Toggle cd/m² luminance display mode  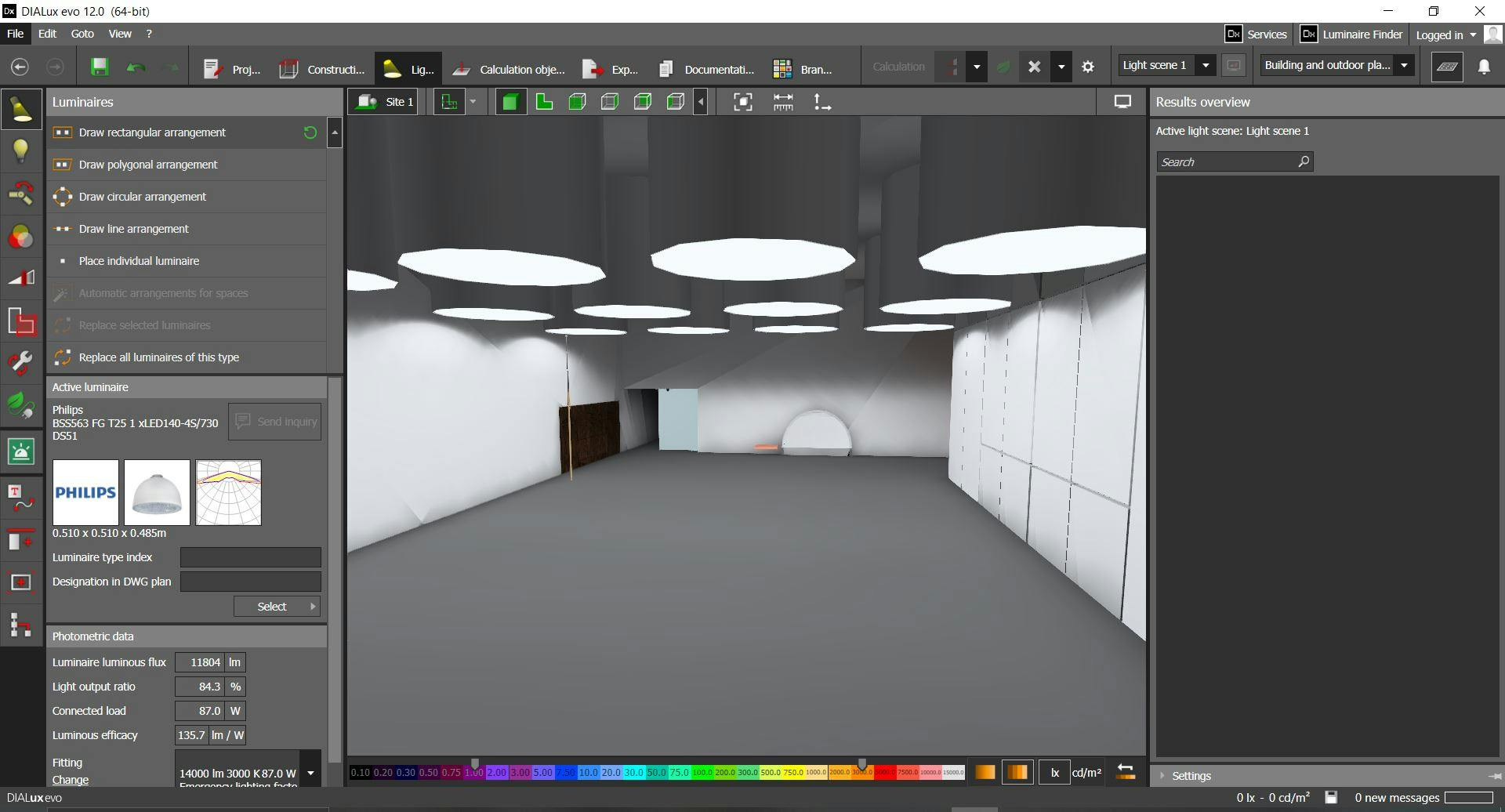[1086, 773]
